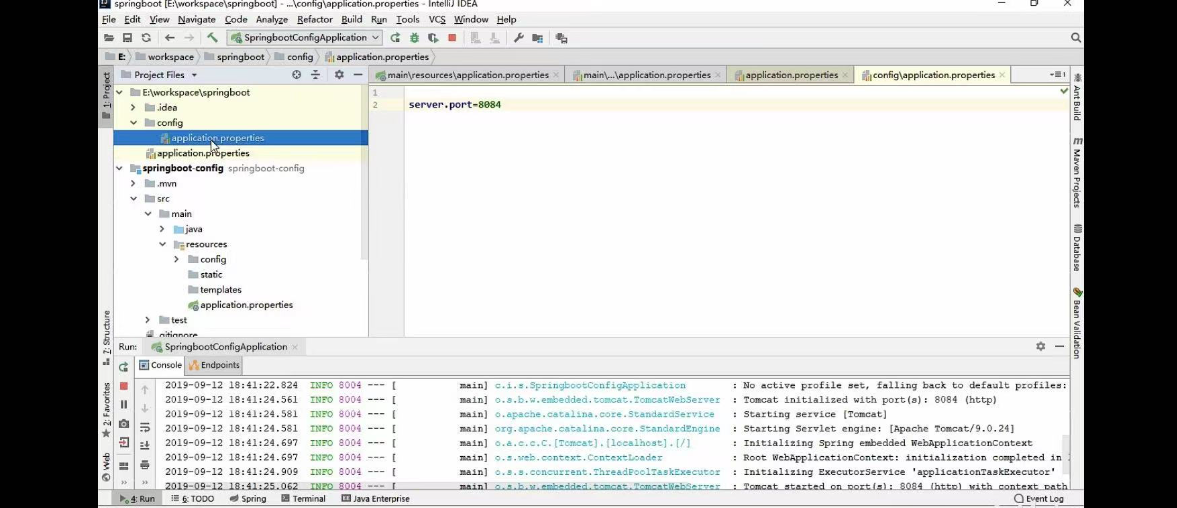The height and width of the screenshot is (508, 1177).
Task: Click the server.port=8084 line in editor
Action: pyautogui.click(x=454, y=105)
